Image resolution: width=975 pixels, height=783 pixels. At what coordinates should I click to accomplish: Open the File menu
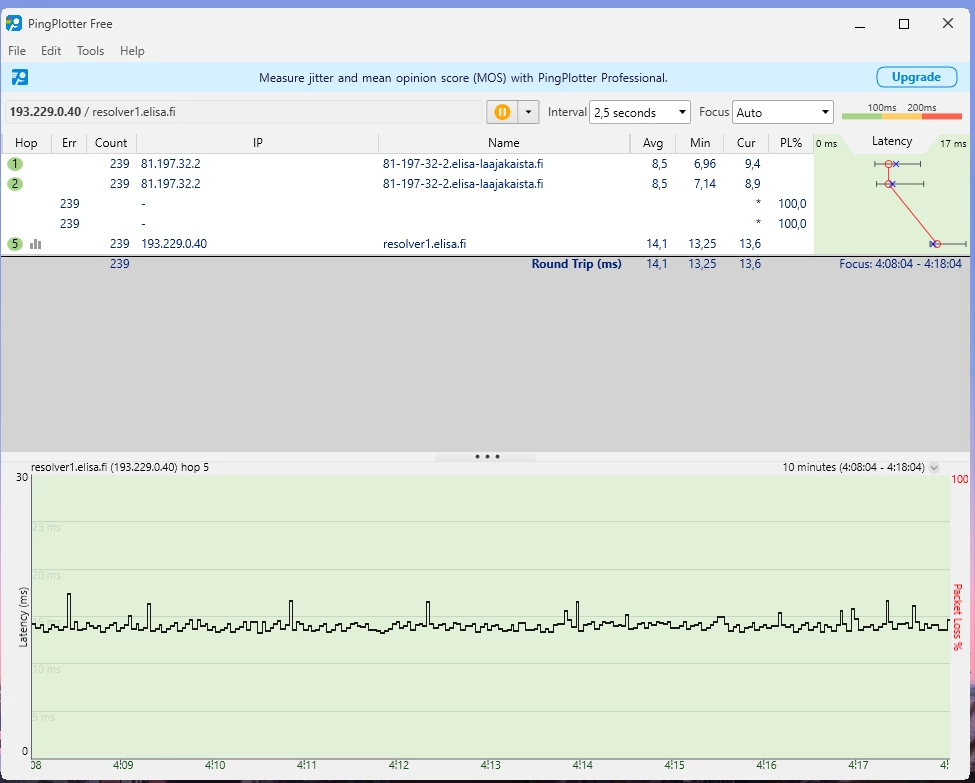17,51
